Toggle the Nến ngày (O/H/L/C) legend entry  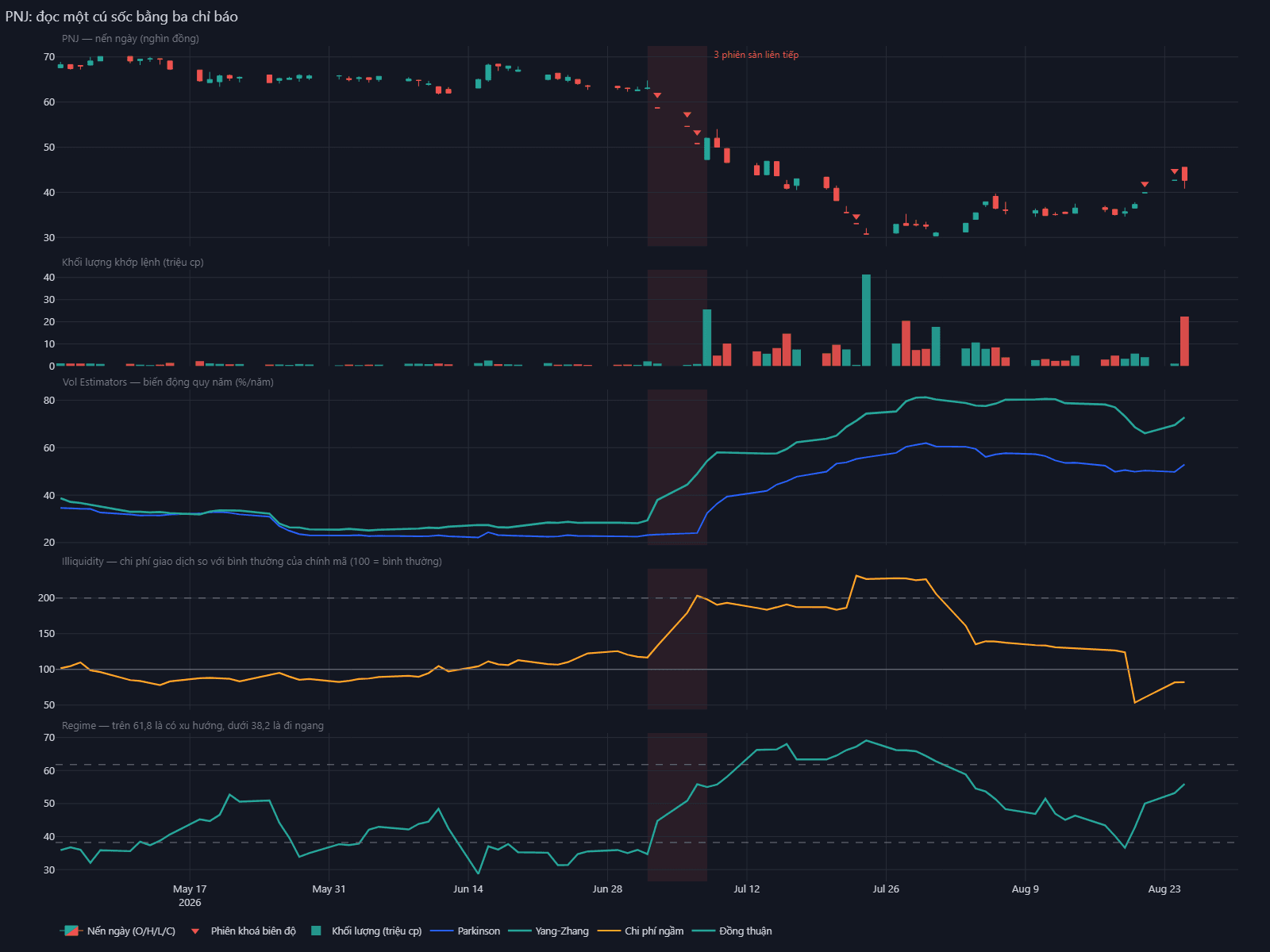[x=117, y=931]
